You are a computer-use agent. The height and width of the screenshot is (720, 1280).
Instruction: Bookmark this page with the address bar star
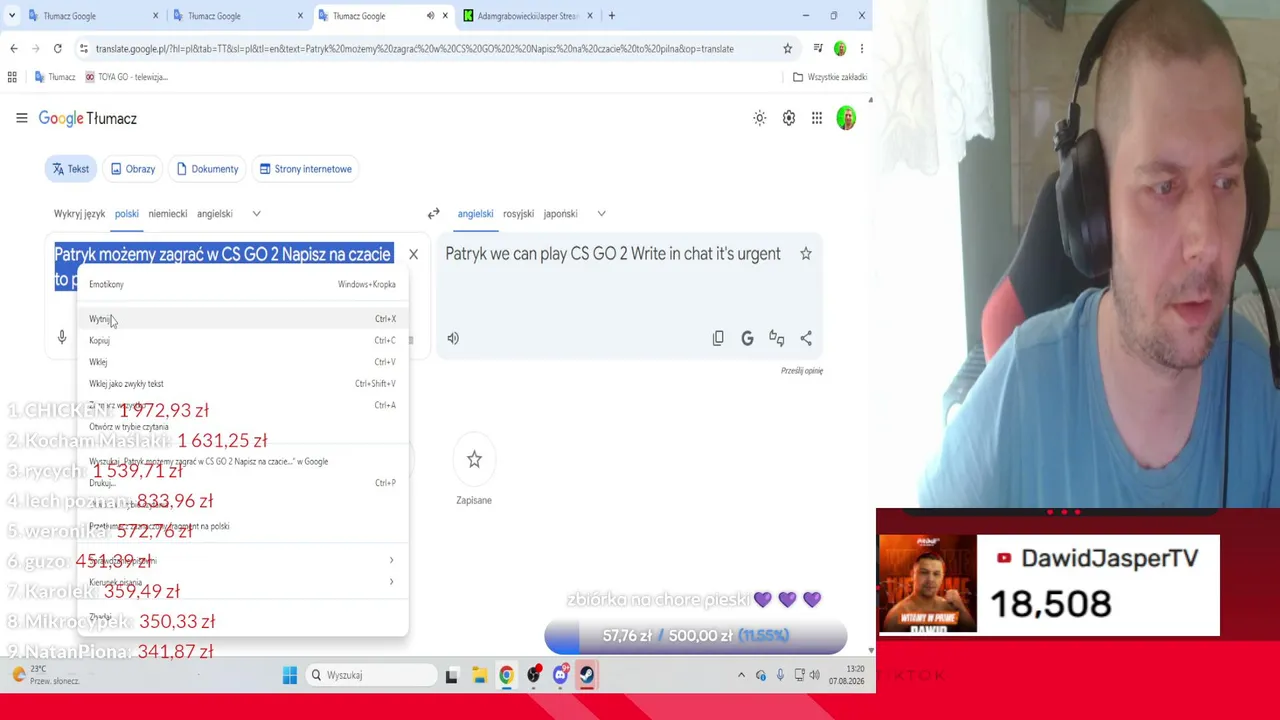pyautogui.click(x=788, y=48)
